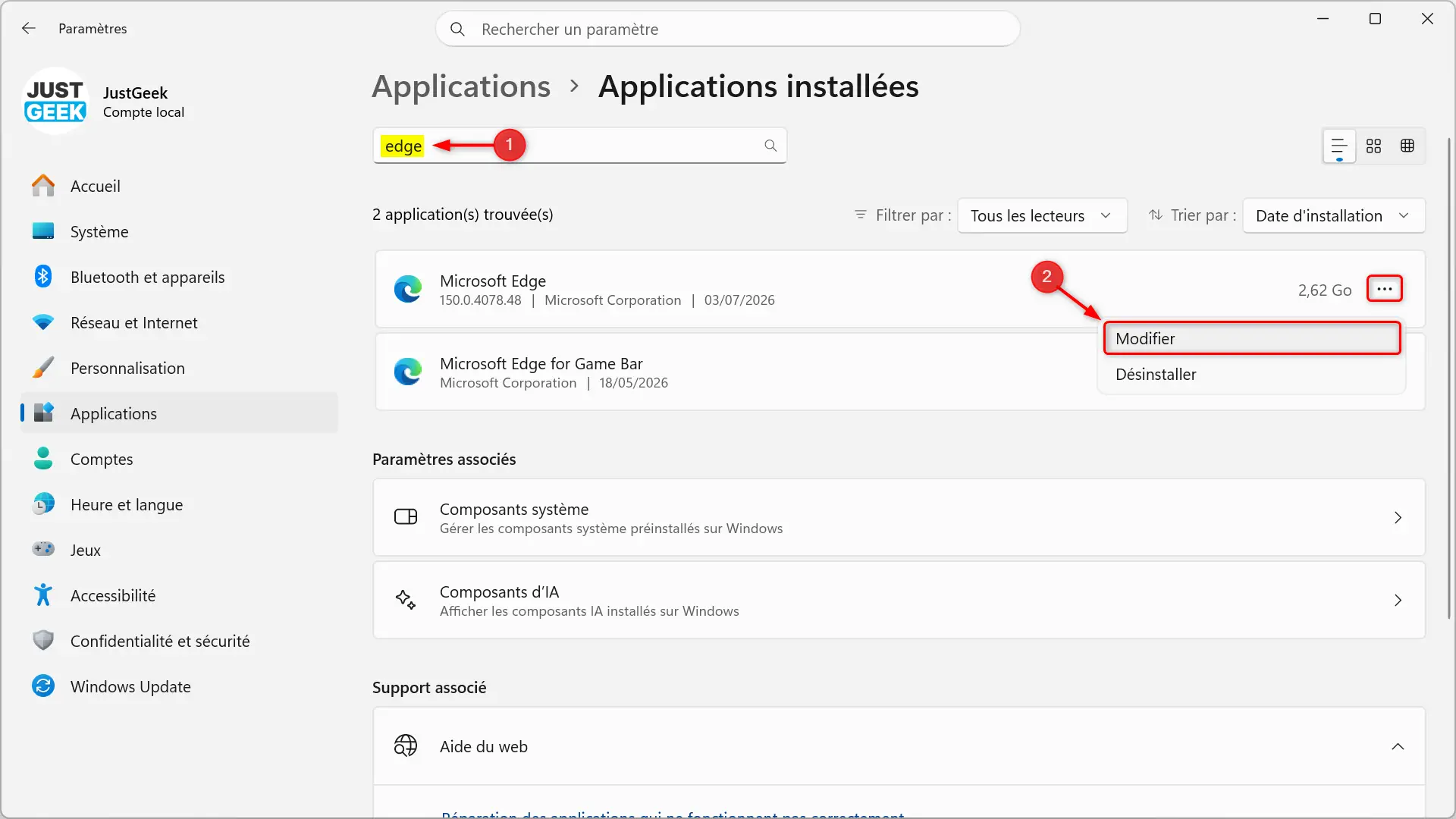Click the Microsoft Edge app name
This screenshot has width=1456, height=819.
point(493,281)
